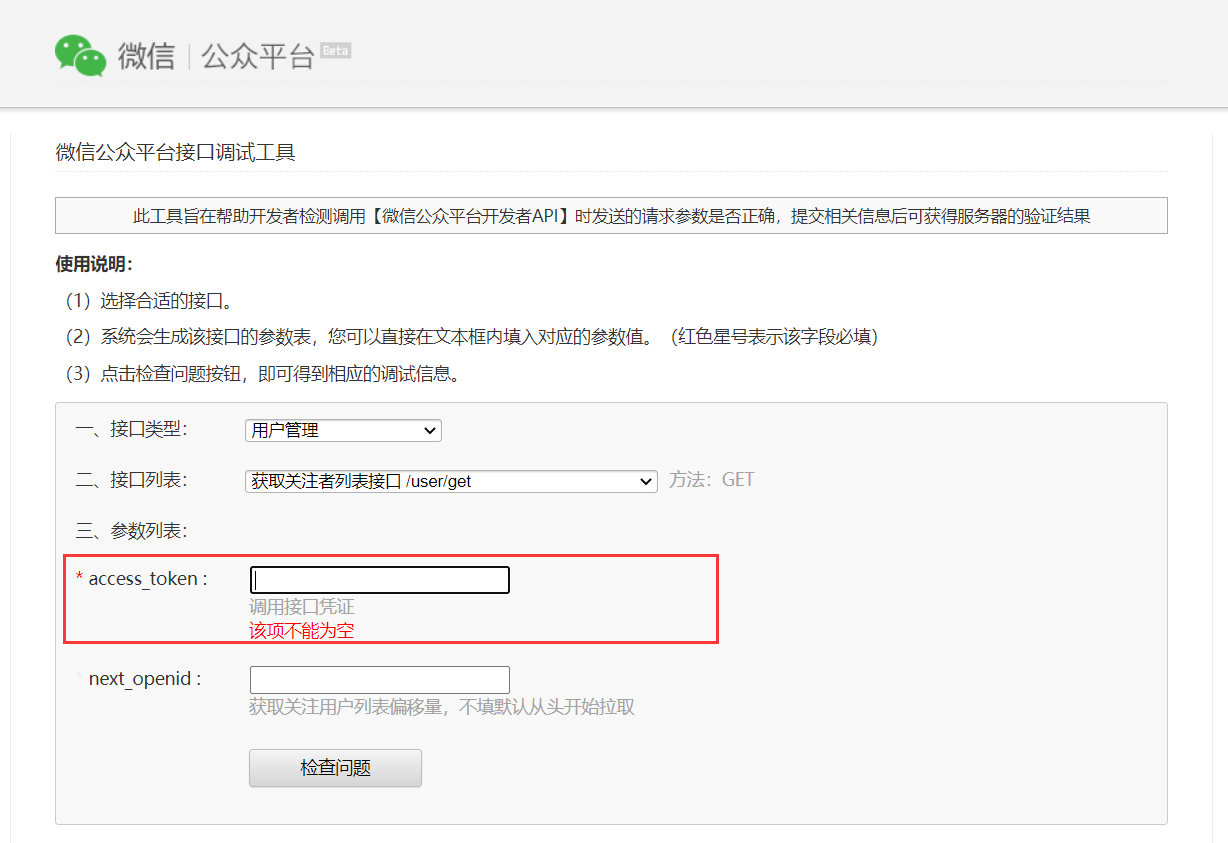The image size is (1228, 843).
Task: Expand the chevron on the 用户管理 selector
Action: 431,430
